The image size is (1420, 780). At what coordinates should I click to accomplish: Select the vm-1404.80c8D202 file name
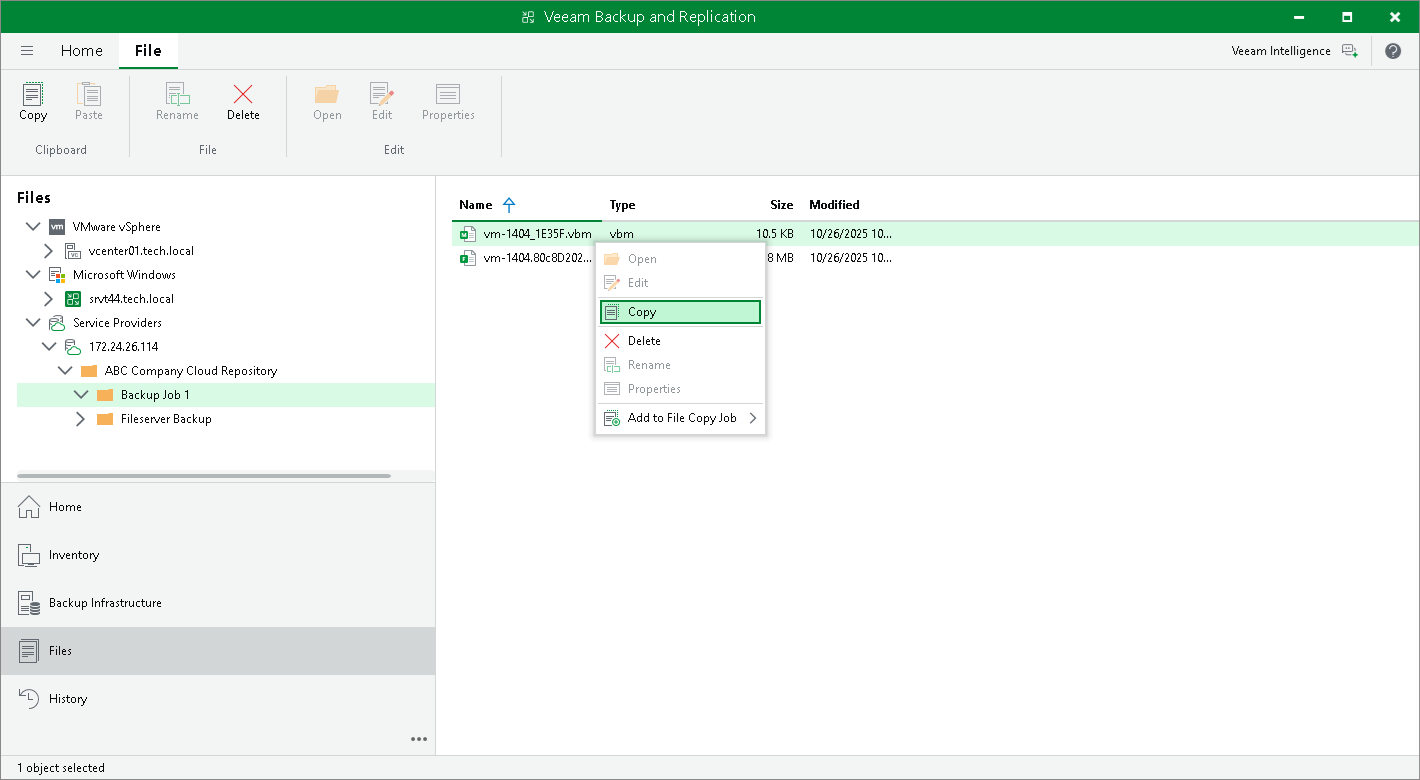pos(539,258)
